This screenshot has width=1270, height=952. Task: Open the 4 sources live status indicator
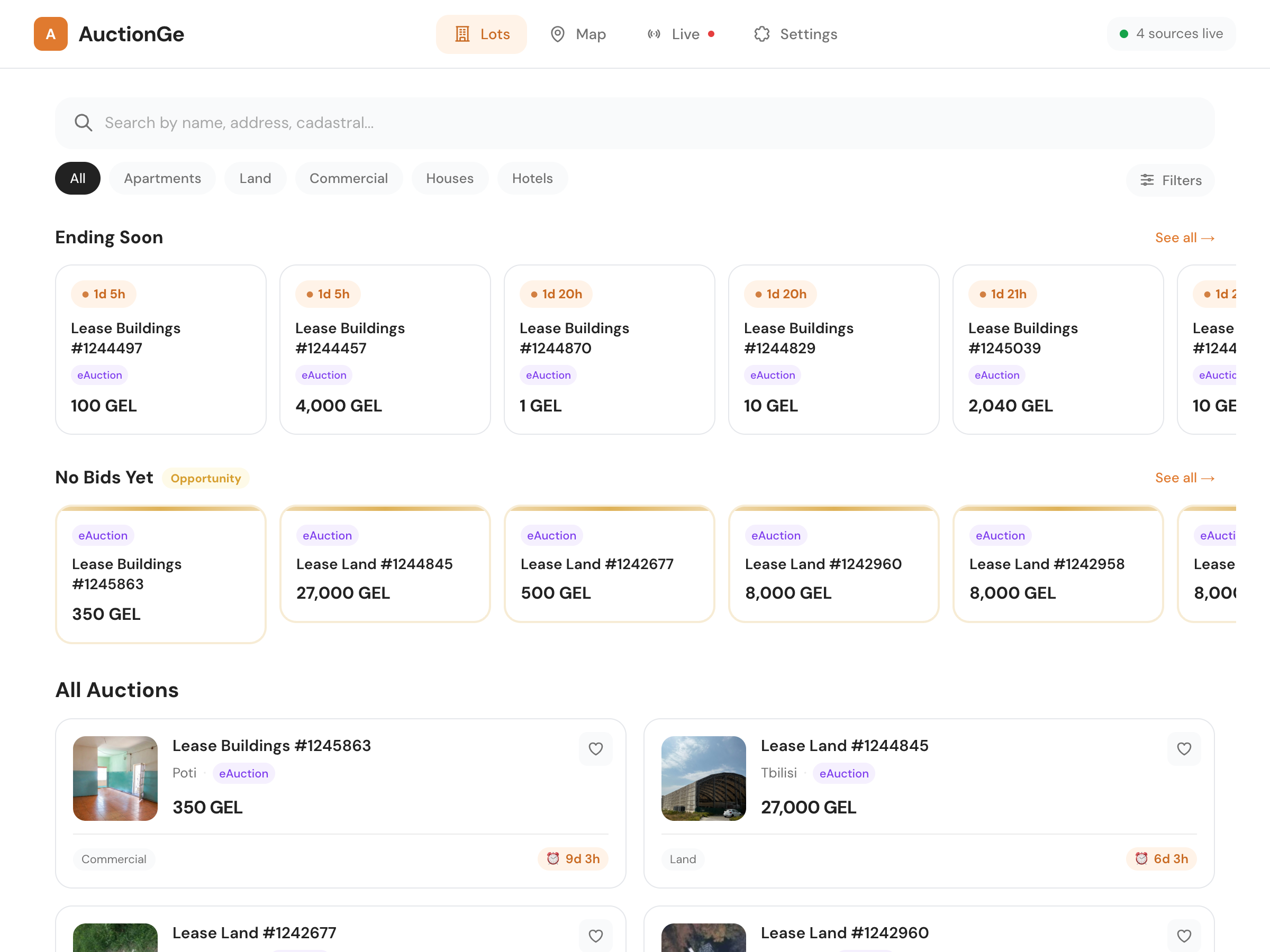1171,33
